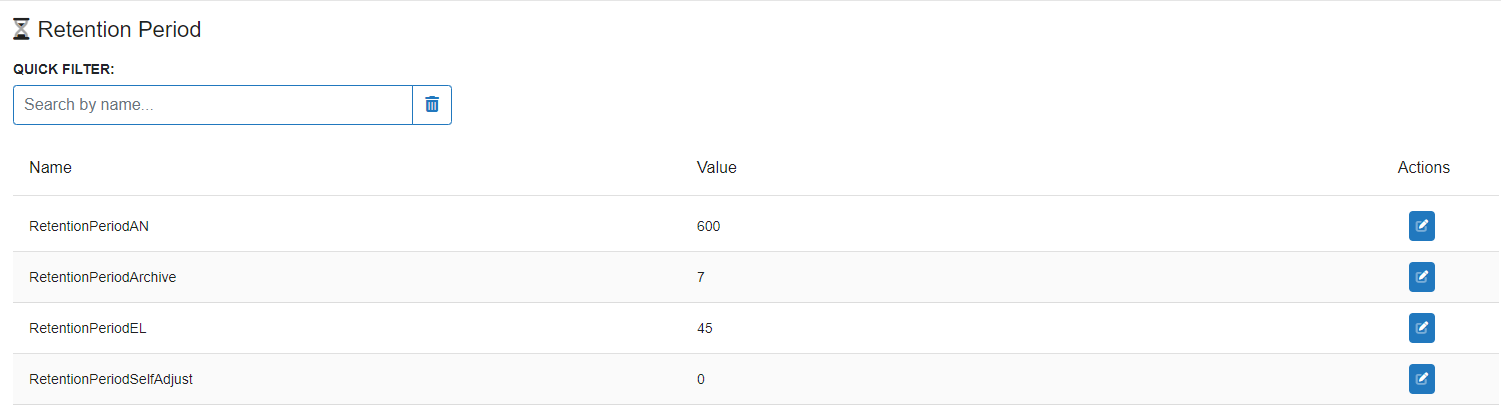Select the RetentionPeriodEL name cell
The image size is (1501, 408).
[x=88, y=329]
